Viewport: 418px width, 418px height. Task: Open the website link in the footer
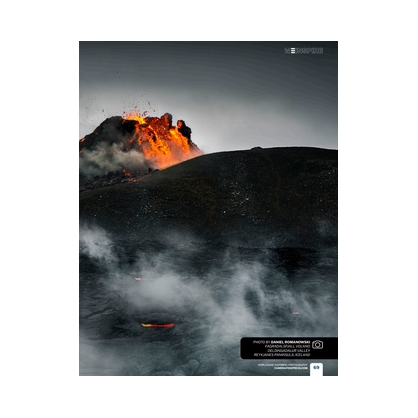[x=291, y=368]
